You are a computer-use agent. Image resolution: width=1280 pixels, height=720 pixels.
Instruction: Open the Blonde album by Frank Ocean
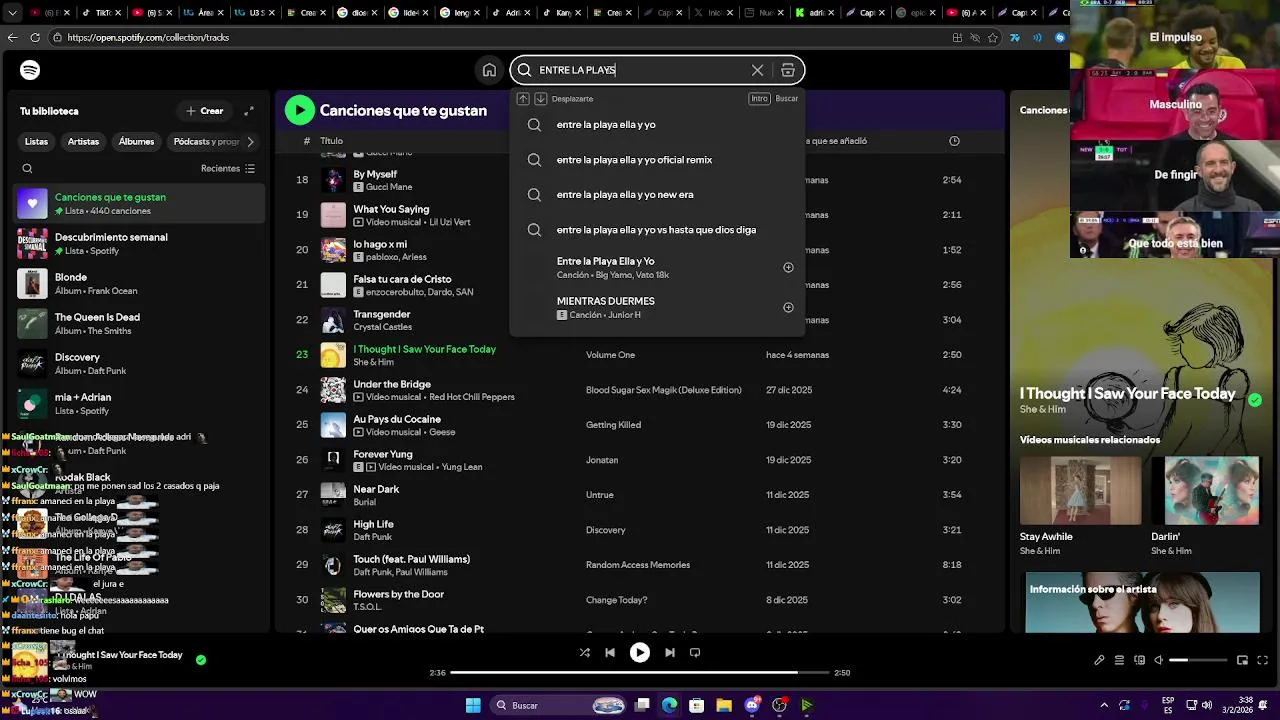pos(140,284)
